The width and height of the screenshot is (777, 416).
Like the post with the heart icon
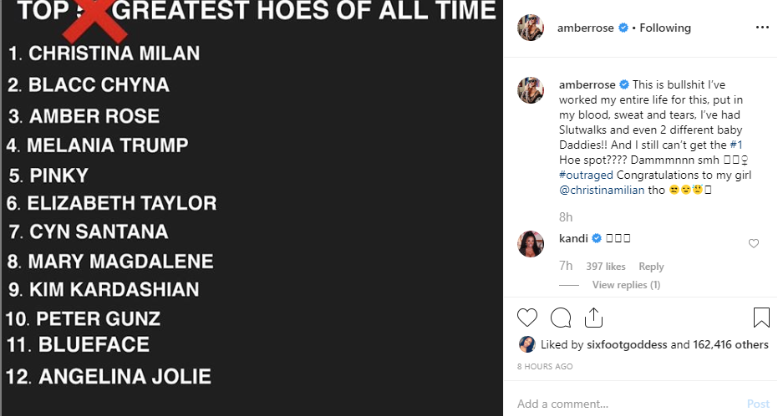pos(527,317)
